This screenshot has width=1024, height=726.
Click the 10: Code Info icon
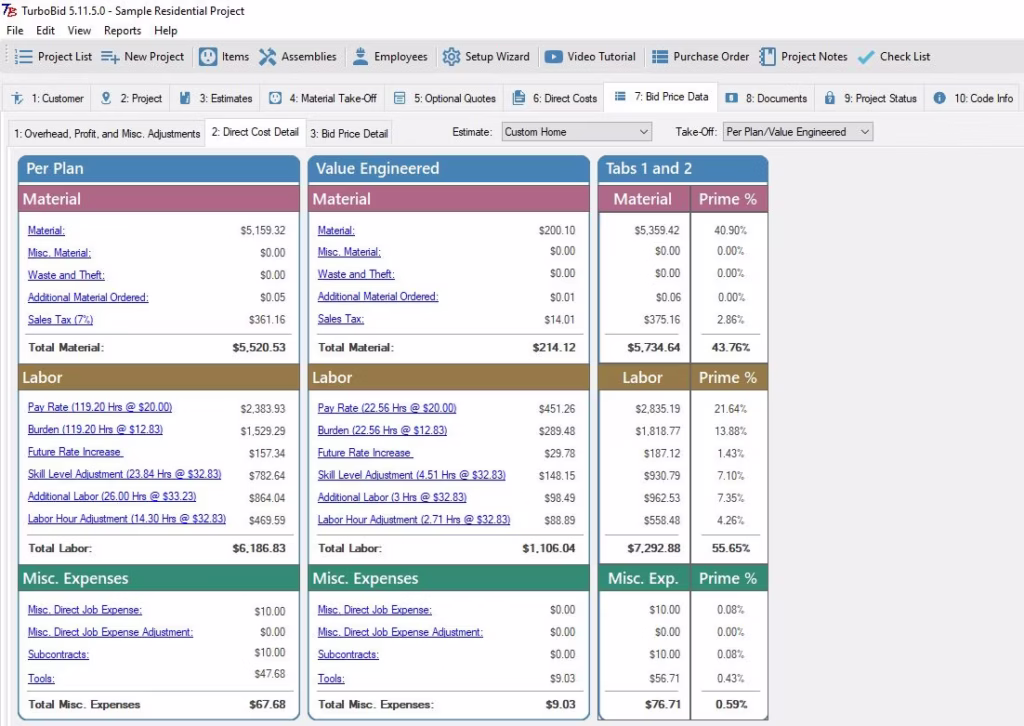(x=939, y=98)
